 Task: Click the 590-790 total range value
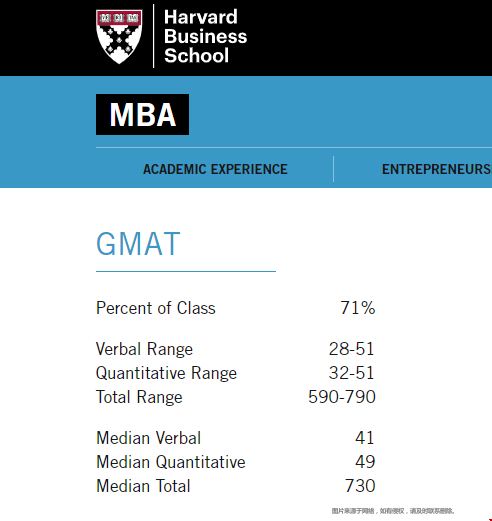coord(342,397)
